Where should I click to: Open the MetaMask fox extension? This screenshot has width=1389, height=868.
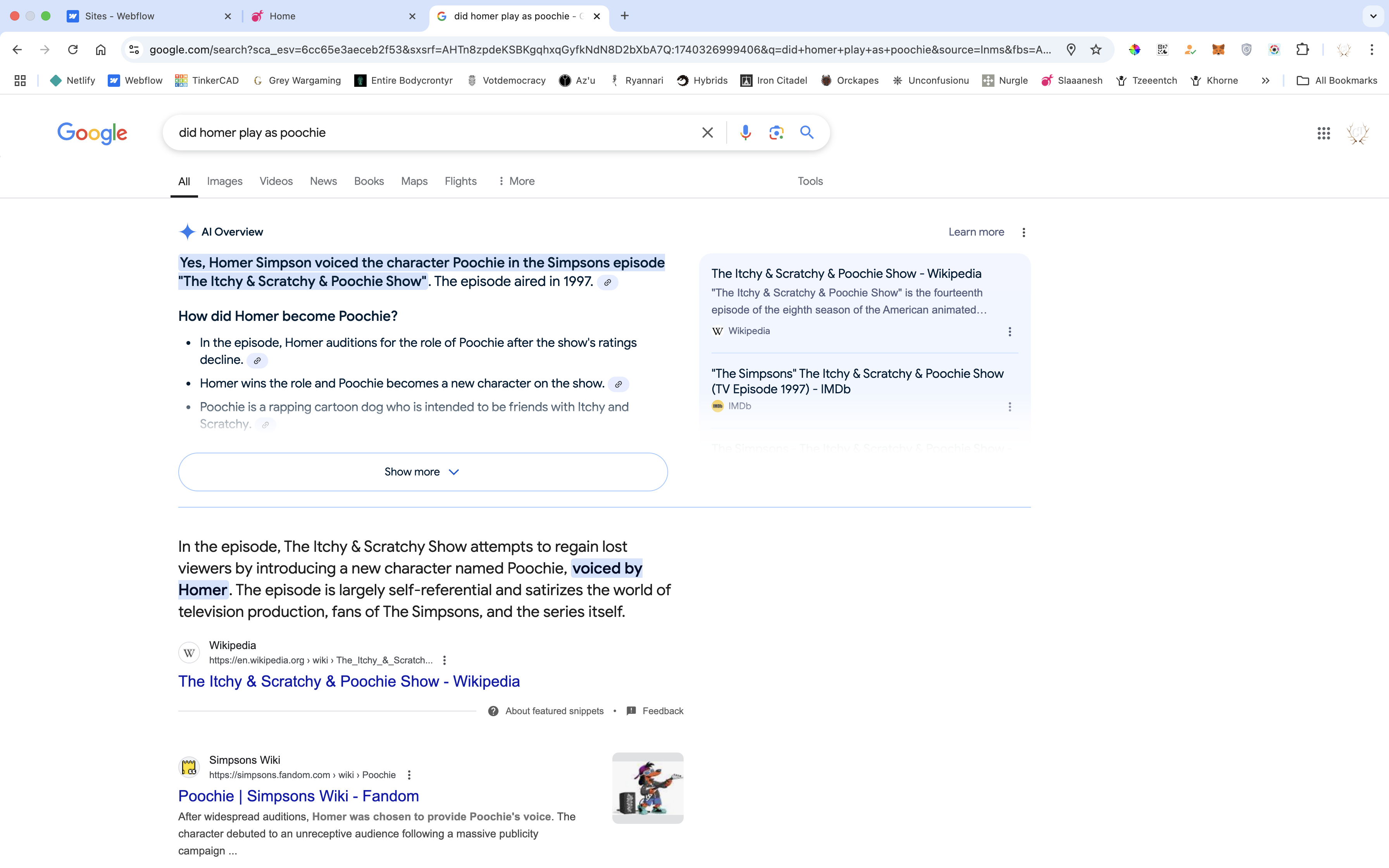[x=1218, y=49]
